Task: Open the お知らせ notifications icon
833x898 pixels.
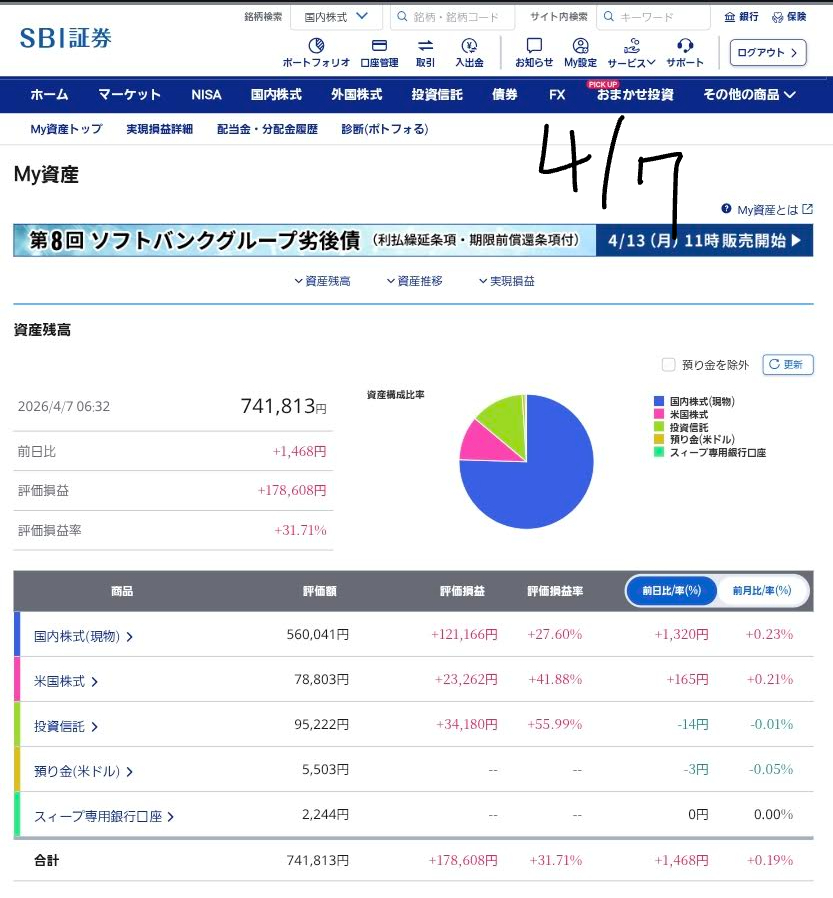Action: point(534,46)
